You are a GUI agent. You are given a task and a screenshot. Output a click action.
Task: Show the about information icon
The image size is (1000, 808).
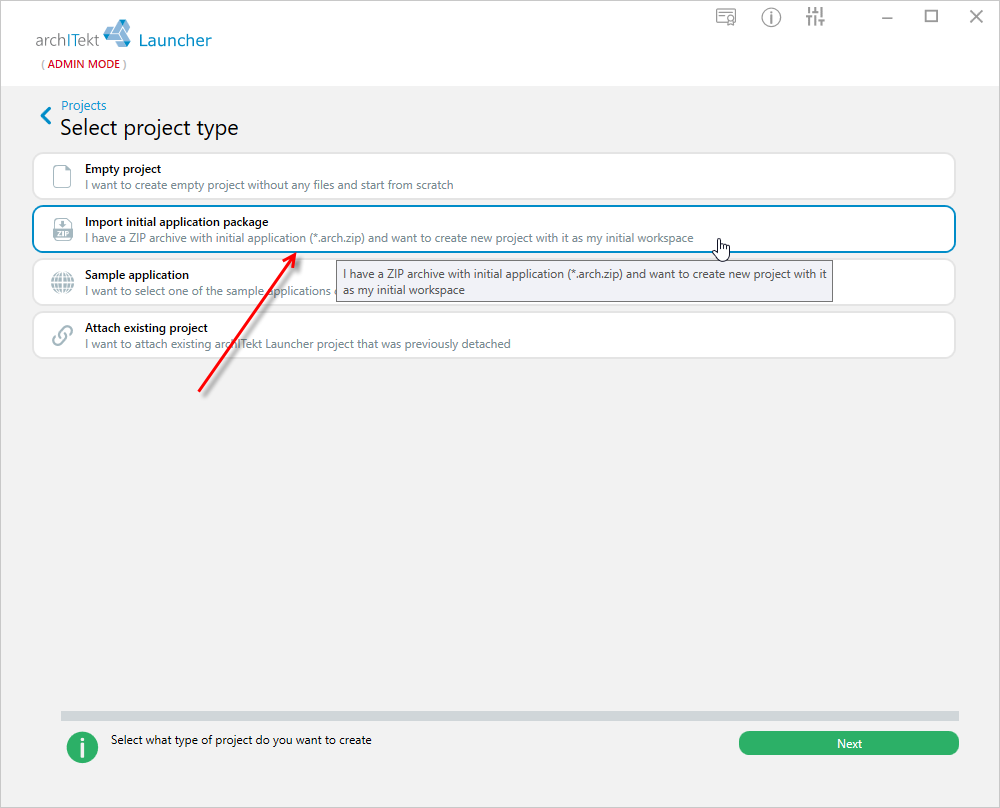771,17
